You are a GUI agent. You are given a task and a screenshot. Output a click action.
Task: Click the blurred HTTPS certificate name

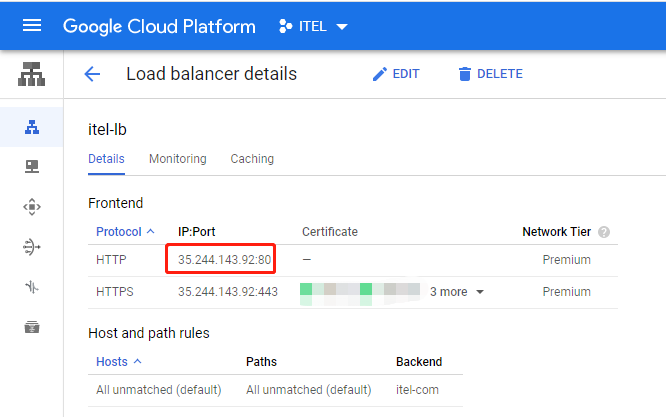[x=360, y=292]
